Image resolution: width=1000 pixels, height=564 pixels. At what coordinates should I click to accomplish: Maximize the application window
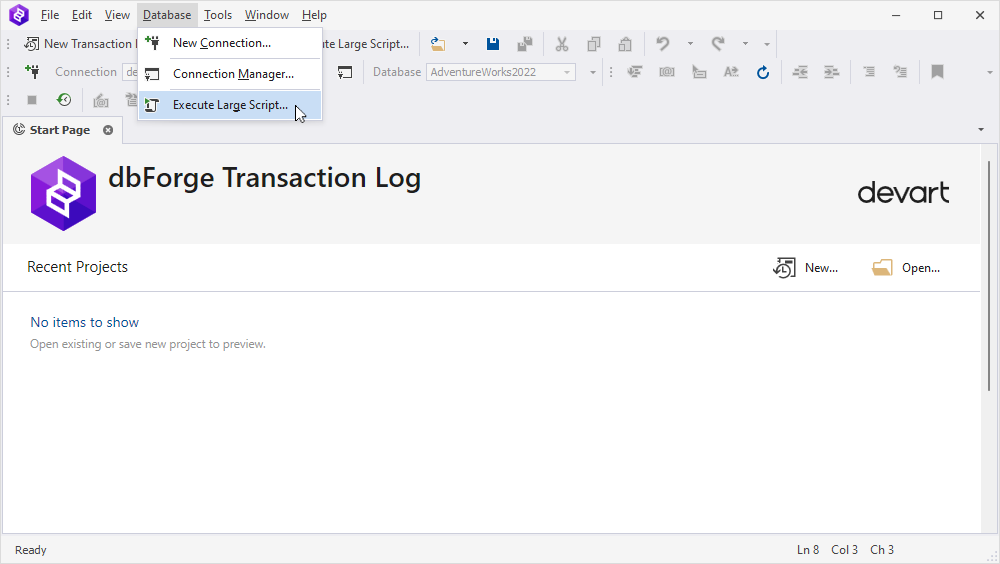(x=938, y=15)
